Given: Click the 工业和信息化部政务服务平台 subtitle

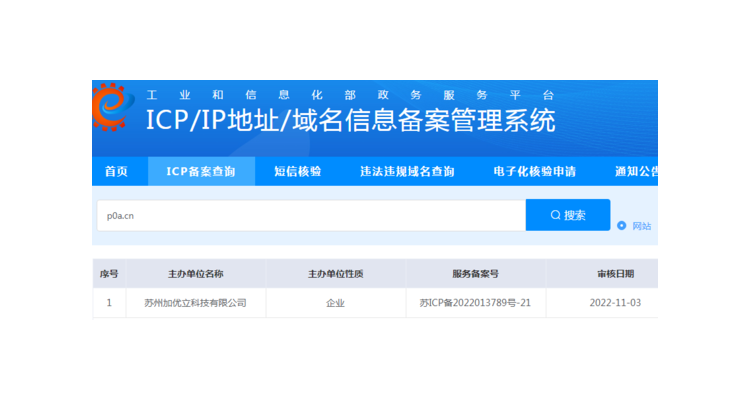Looking at the screenshot, I should (350, 95).
